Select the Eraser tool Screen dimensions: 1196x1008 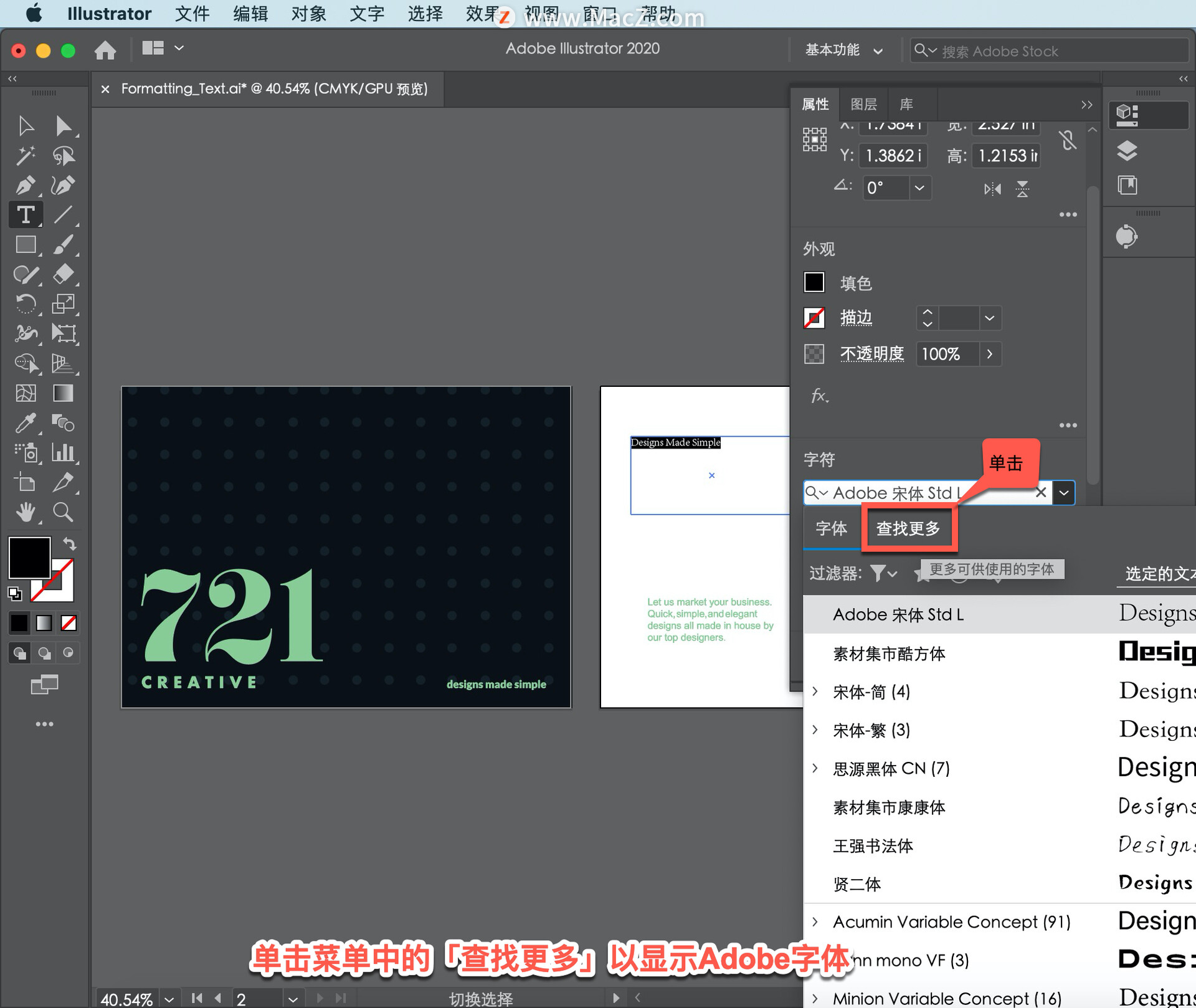pyautogui.click(x=63, y=274)
